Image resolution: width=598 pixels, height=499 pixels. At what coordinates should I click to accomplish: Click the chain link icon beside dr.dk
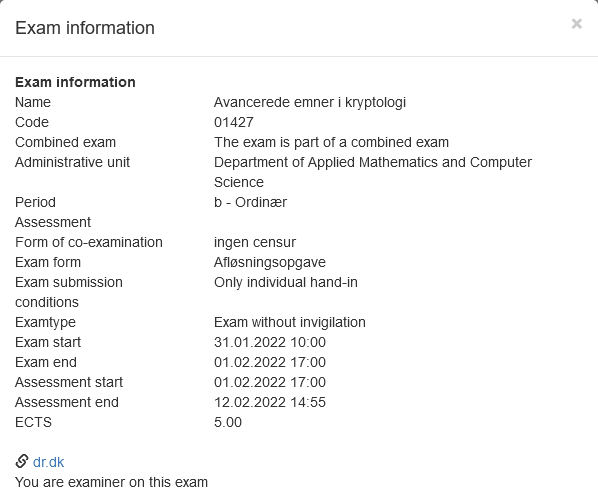point(22,461)
